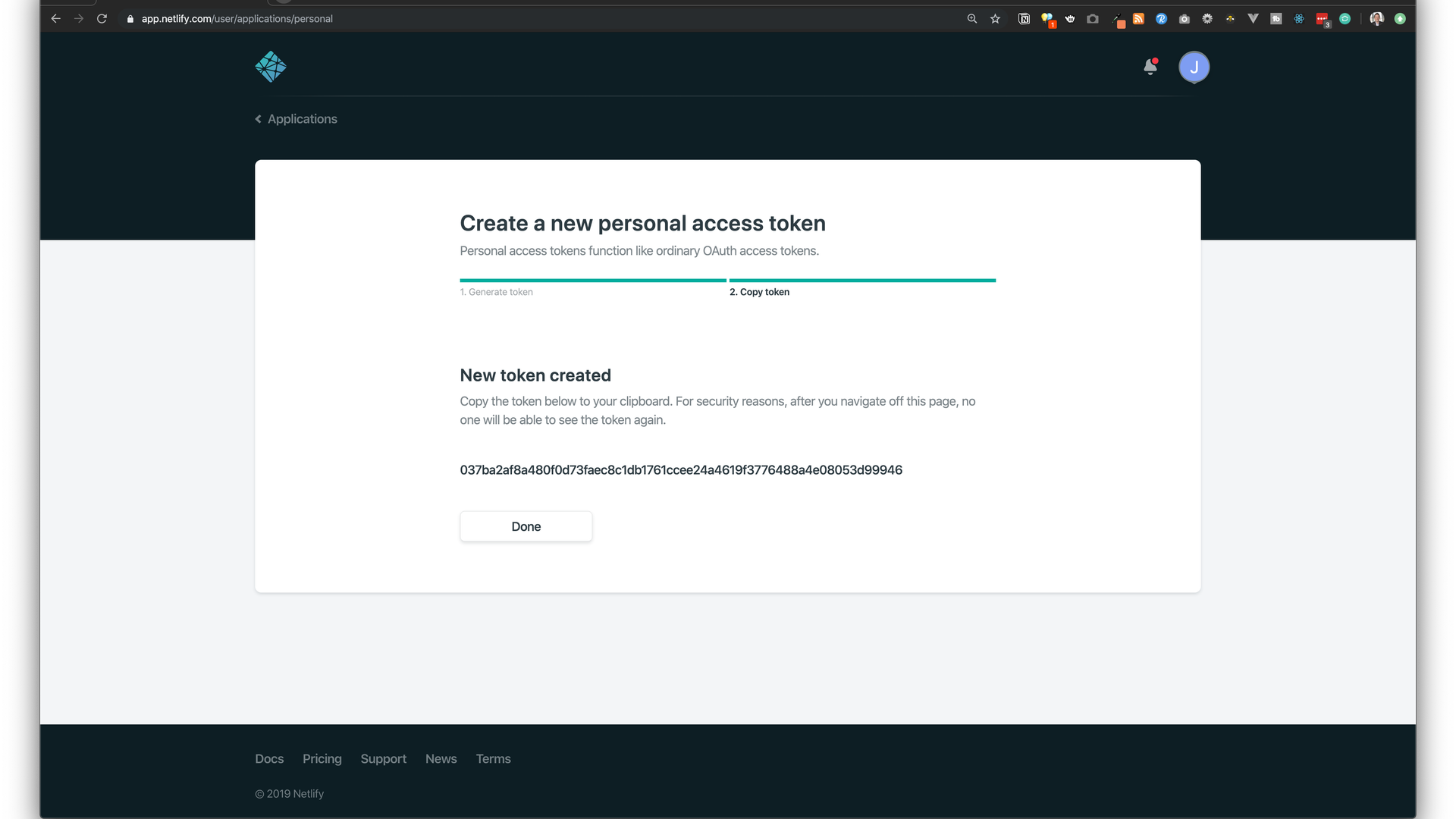
Task: Reload the page
Action: click(102, 19)
